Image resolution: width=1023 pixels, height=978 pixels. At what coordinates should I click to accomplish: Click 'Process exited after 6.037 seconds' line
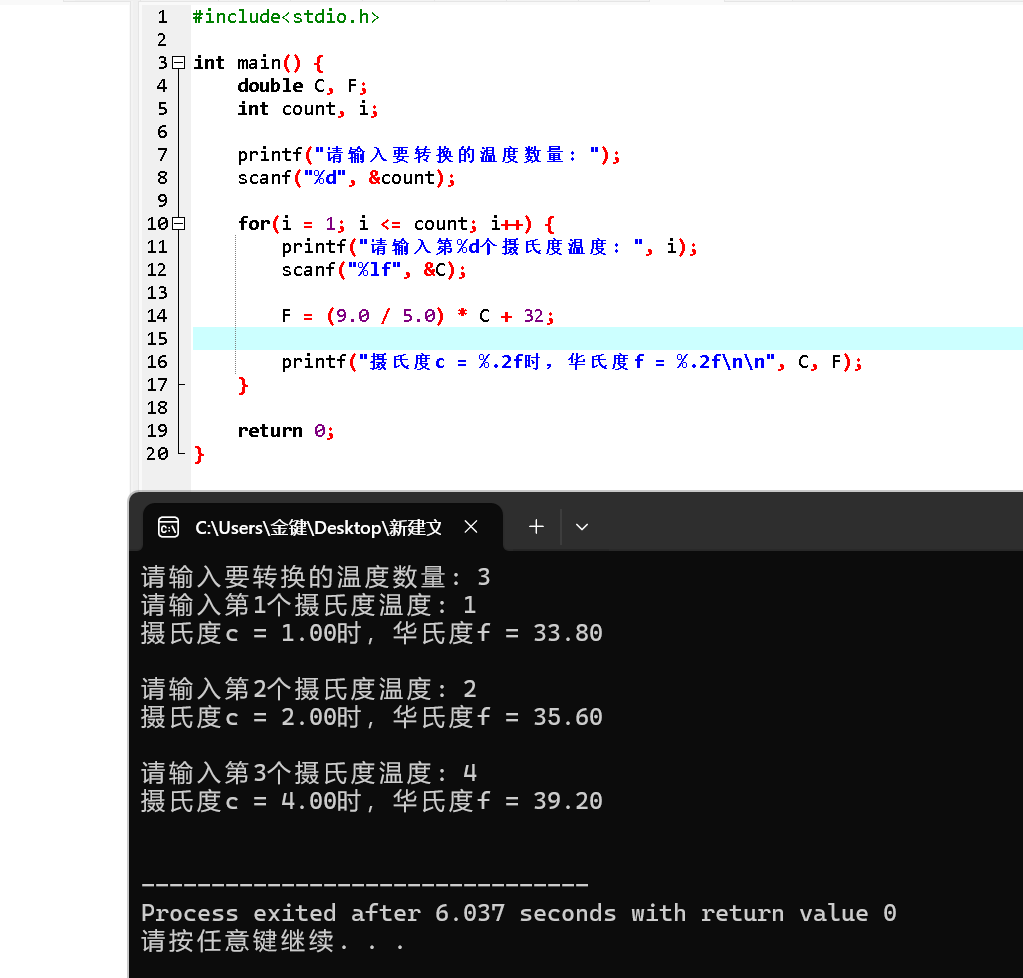(x=519, y=913)
